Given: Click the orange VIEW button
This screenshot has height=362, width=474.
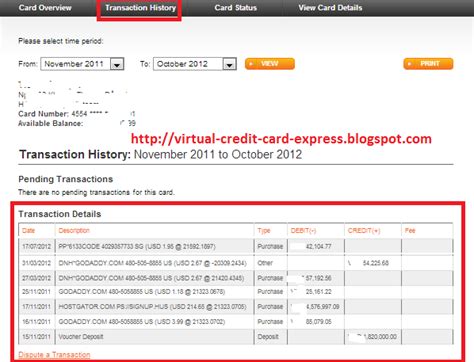Looking at the screenshot, I should click(270, 64).
